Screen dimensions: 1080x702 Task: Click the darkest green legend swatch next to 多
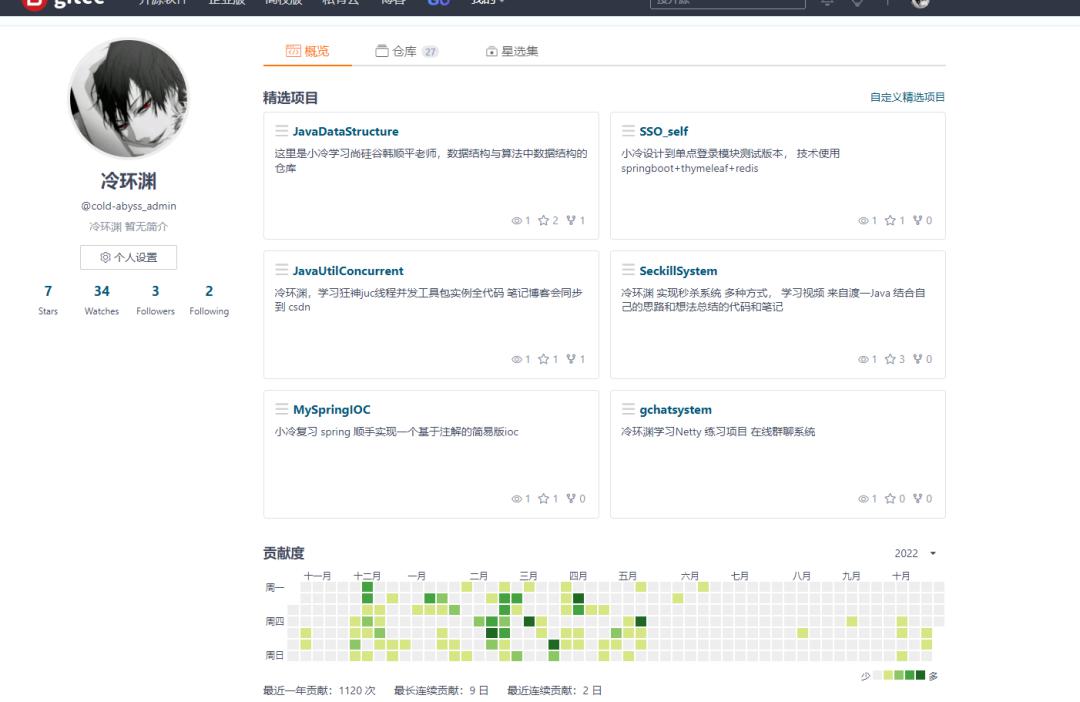click(920, 675)
